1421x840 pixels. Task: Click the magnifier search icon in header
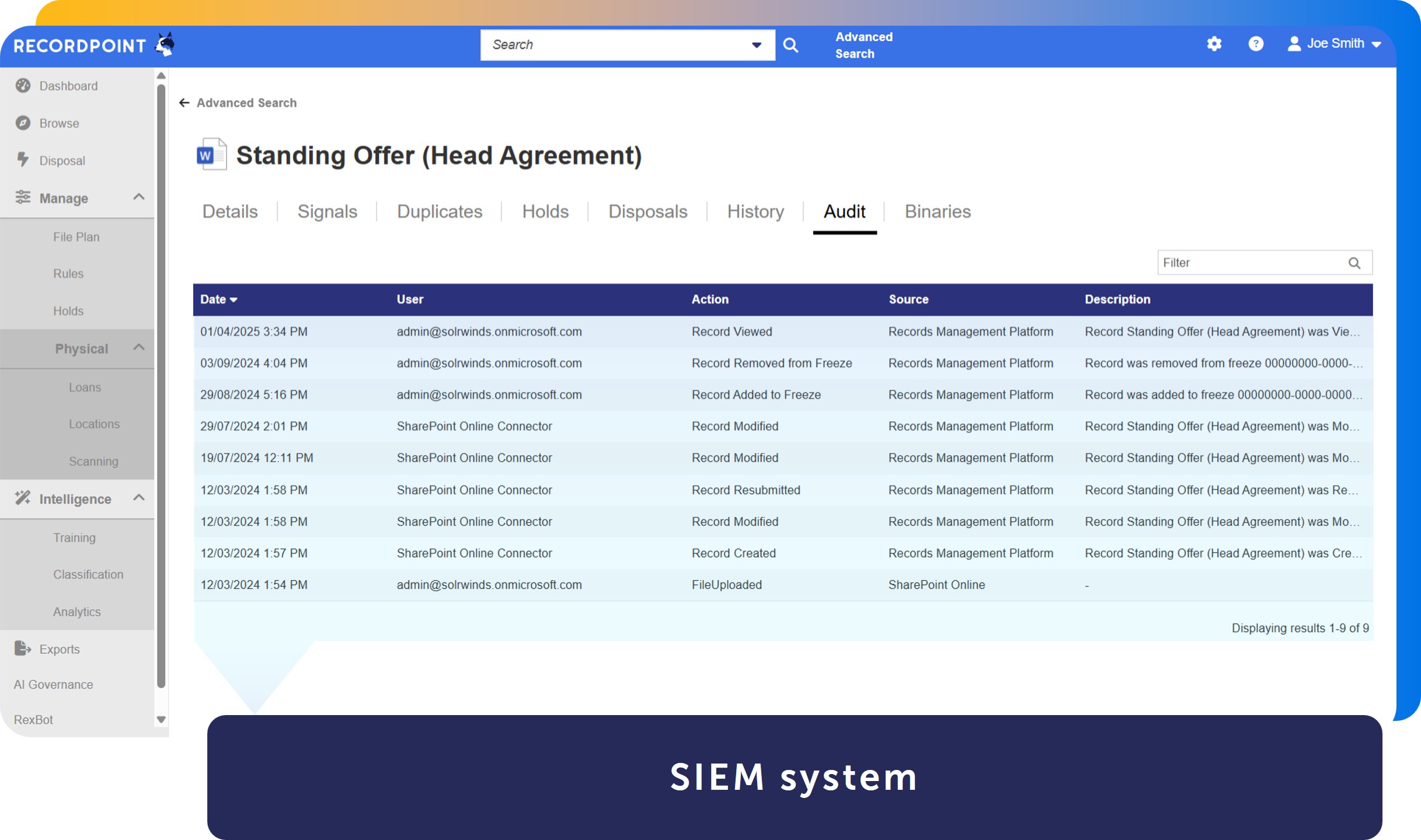tap(790, 45)
